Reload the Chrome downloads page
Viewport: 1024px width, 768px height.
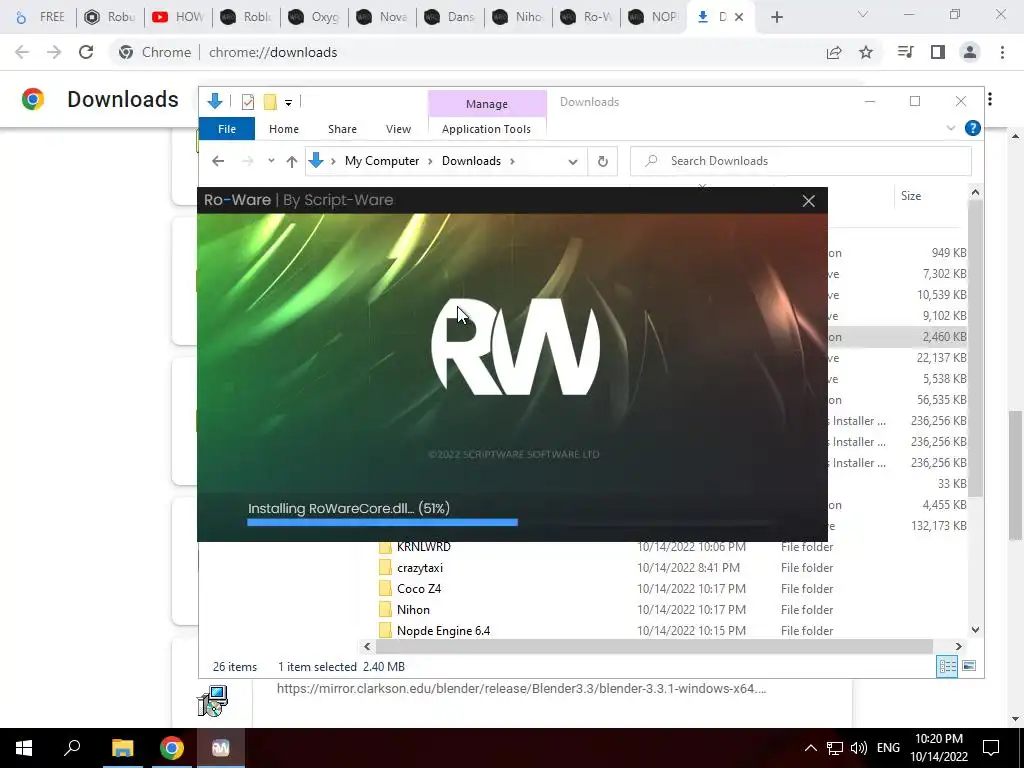86,52
